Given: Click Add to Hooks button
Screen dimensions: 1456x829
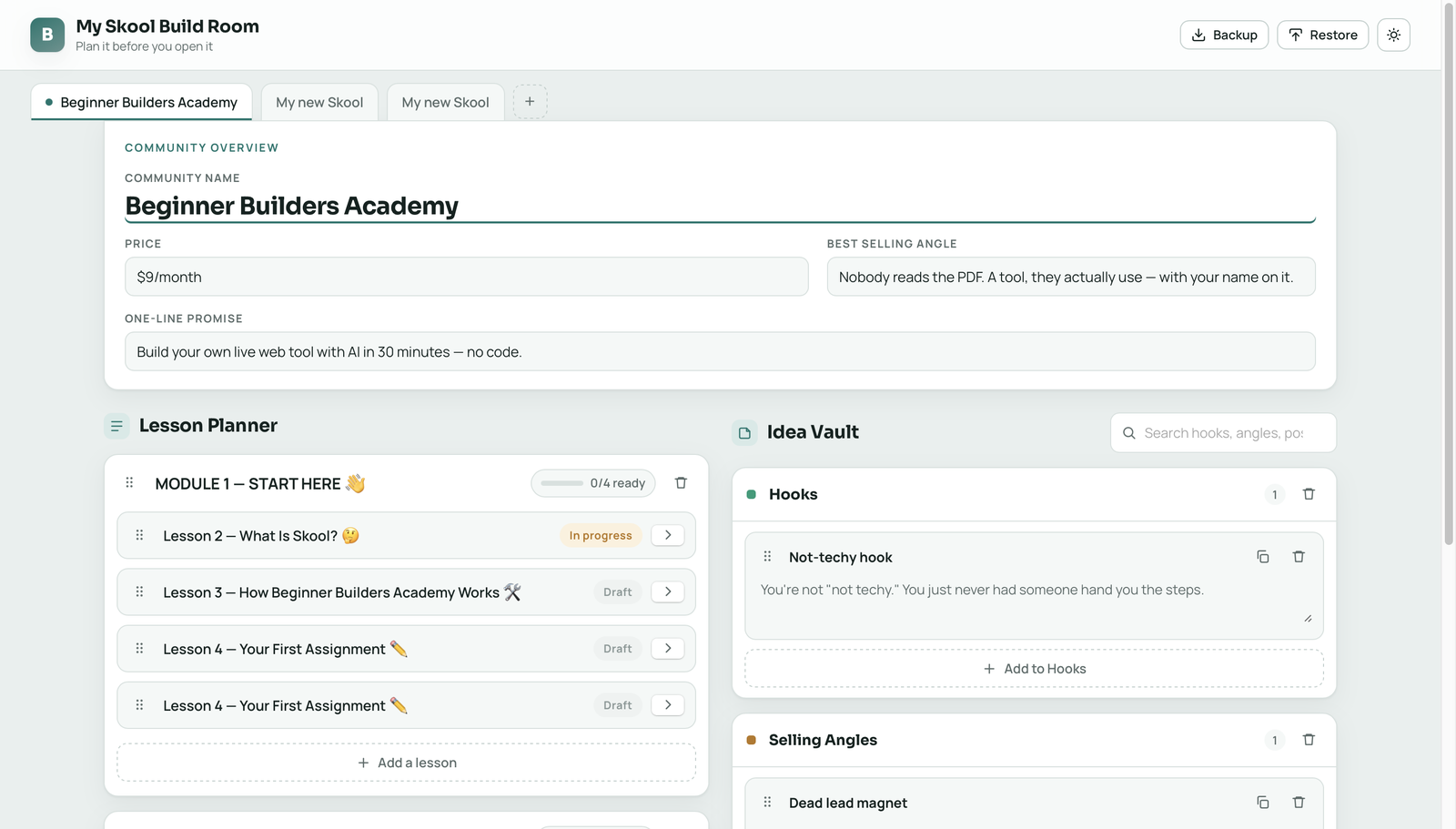Looking at the screenshot, I should pyautogui.click(x=1034, y=668).
